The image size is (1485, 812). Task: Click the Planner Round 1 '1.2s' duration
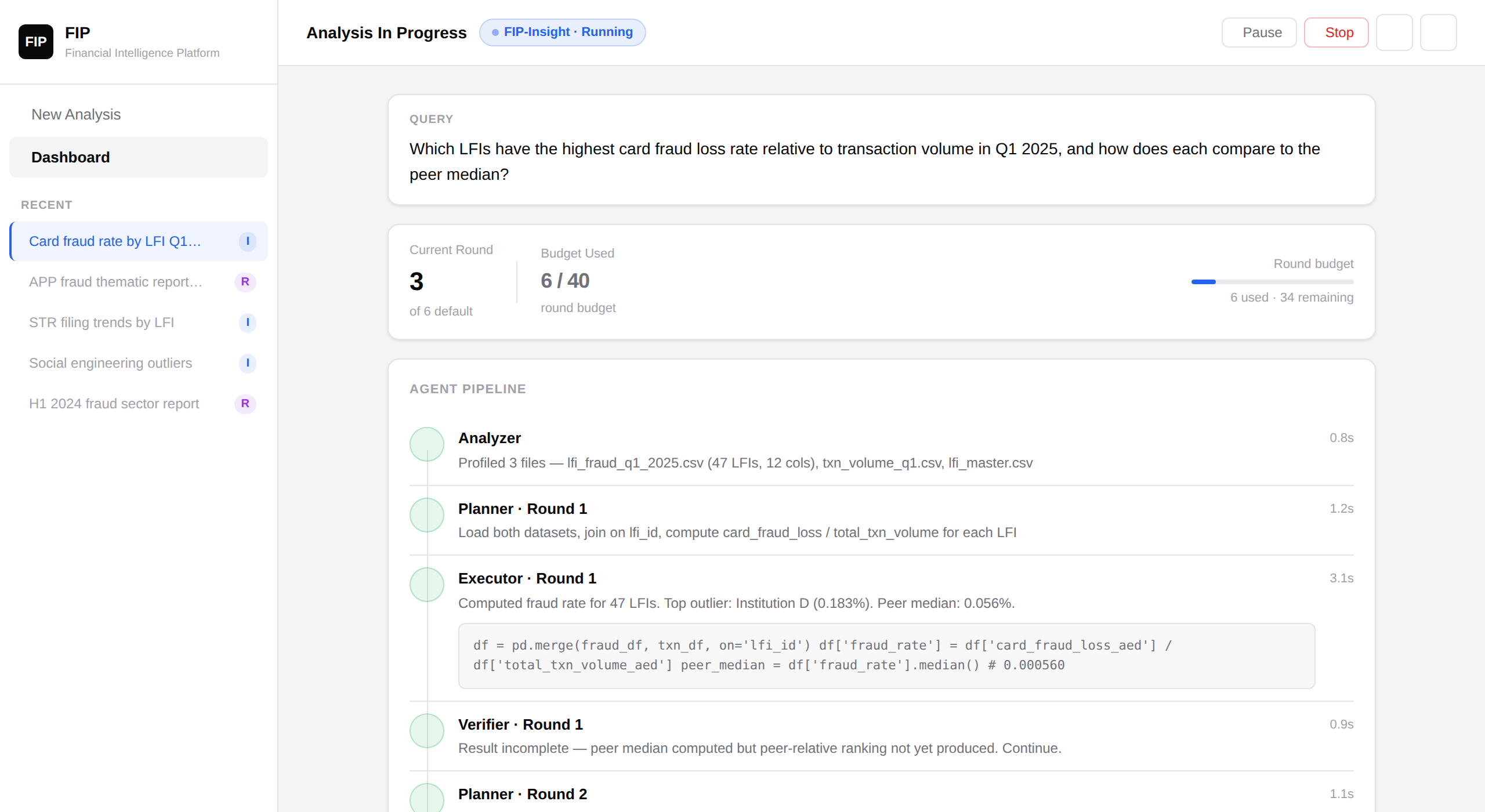click(1341, 509)
